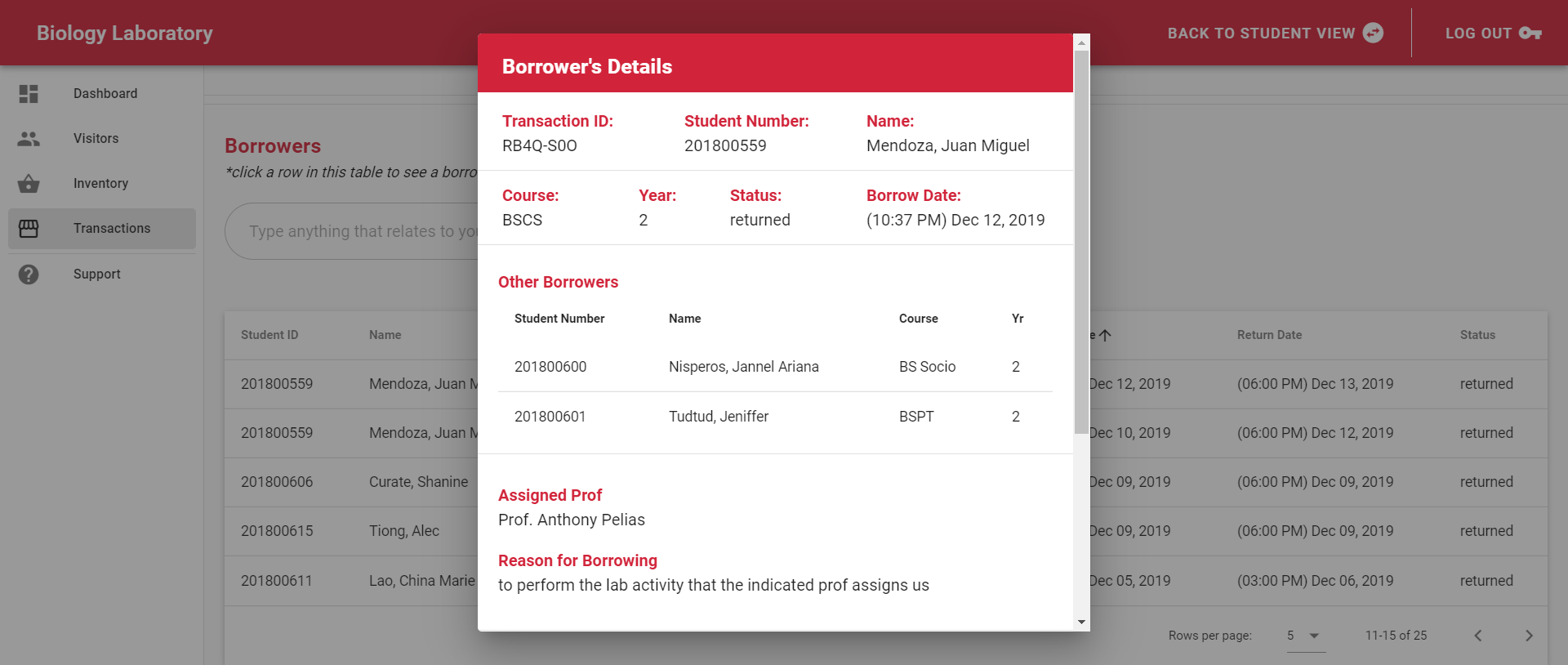
Task: Go to the next table page
Action: tap(1529, 636)
